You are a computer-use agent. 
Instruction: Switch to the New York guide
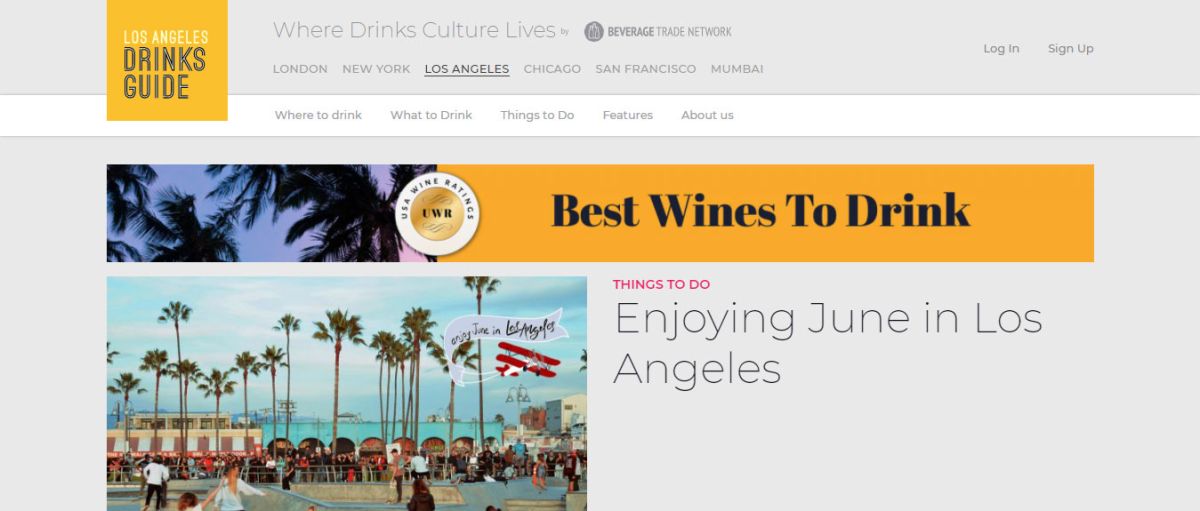[x=376, y=69]
